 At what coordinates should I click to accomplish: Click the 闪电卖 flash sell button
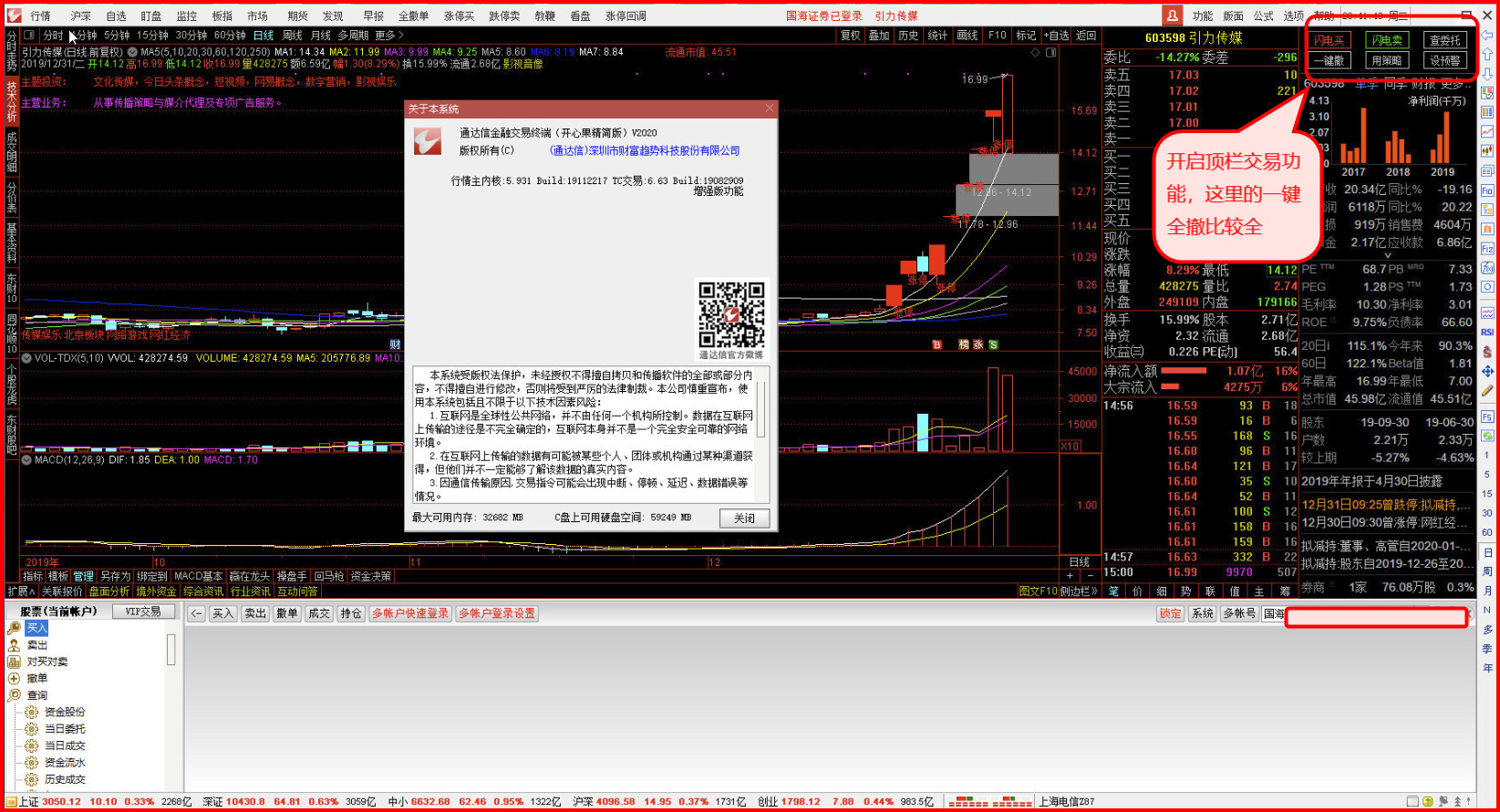[1386, 40]
